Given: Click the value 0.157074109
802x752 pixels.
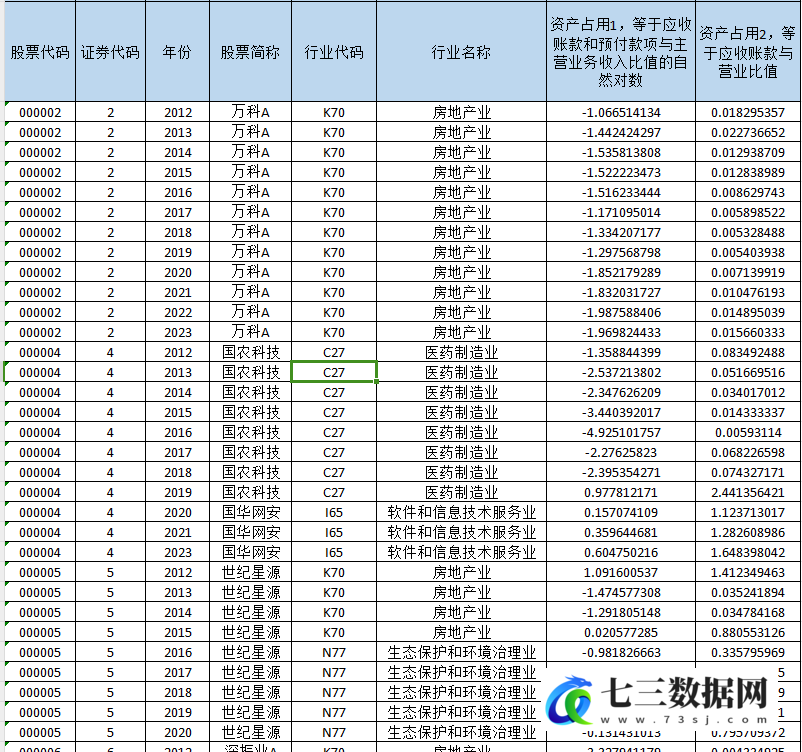Looking at the screenshot, I should coord(621,512).
